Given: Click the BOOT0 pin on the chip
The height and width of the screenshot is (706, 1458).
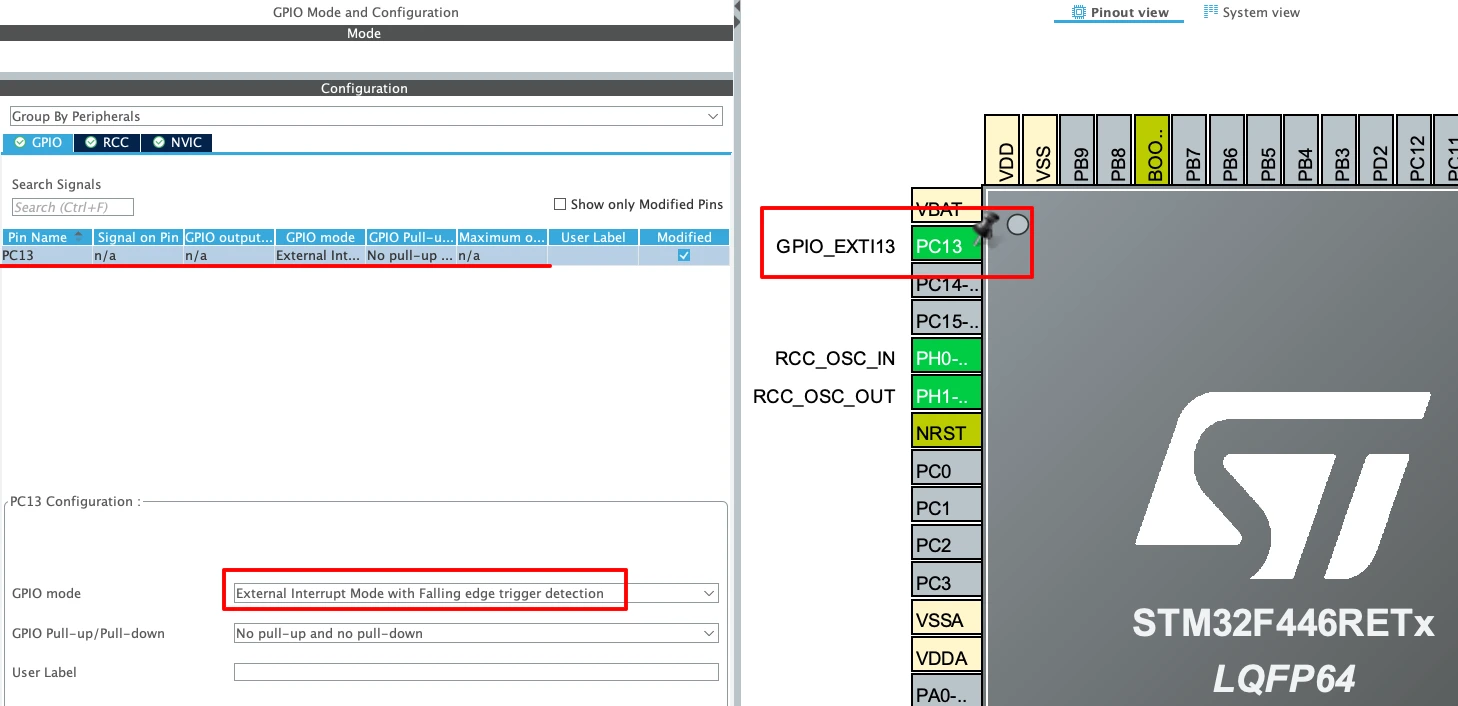Looking at the screenshot, I should point(1152,150).
